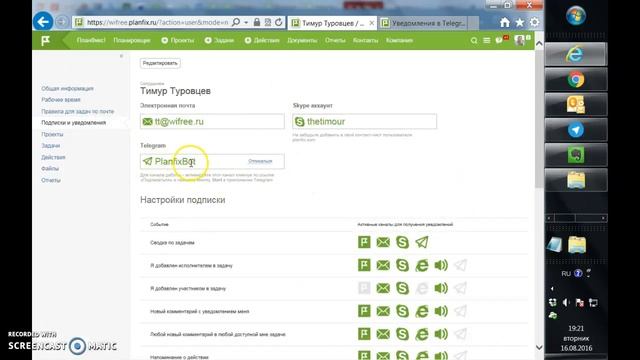Open Контакты menu item
The height and width of the screenshot is (360, 640).
coord(365,40)
